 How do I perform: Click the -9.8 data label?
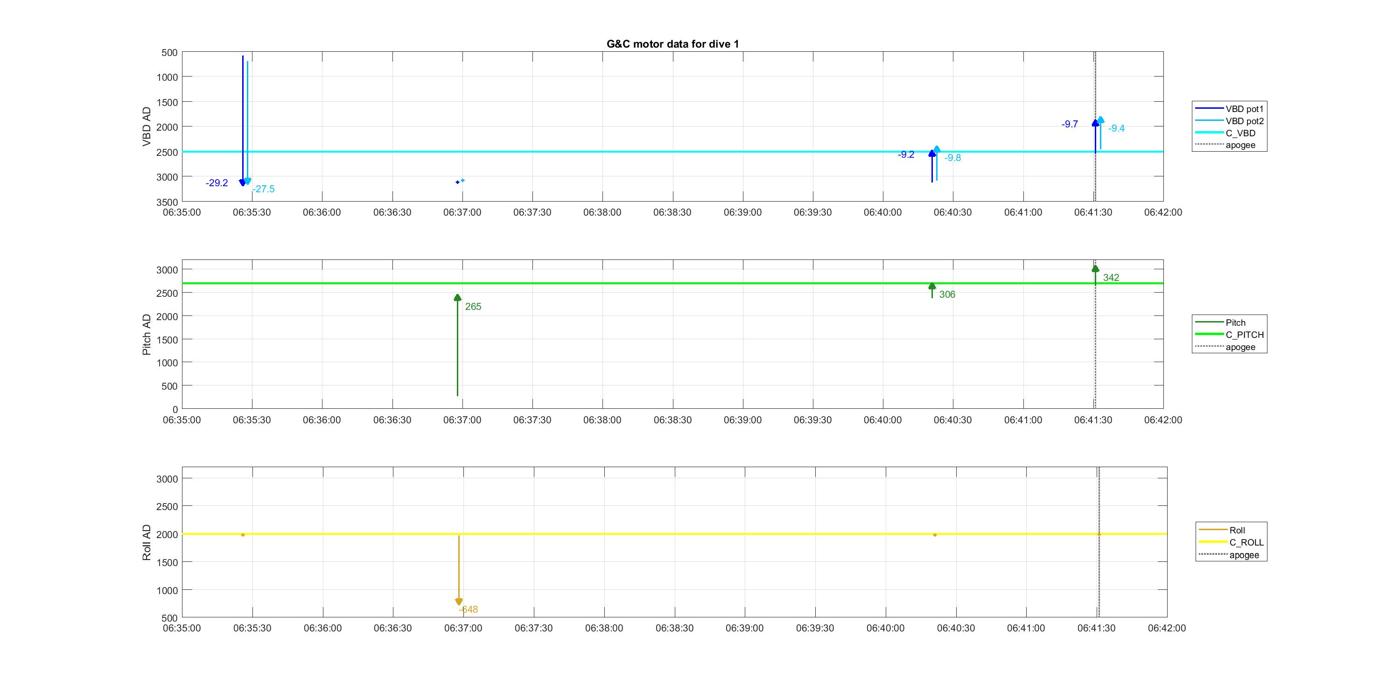coord(953,158)
